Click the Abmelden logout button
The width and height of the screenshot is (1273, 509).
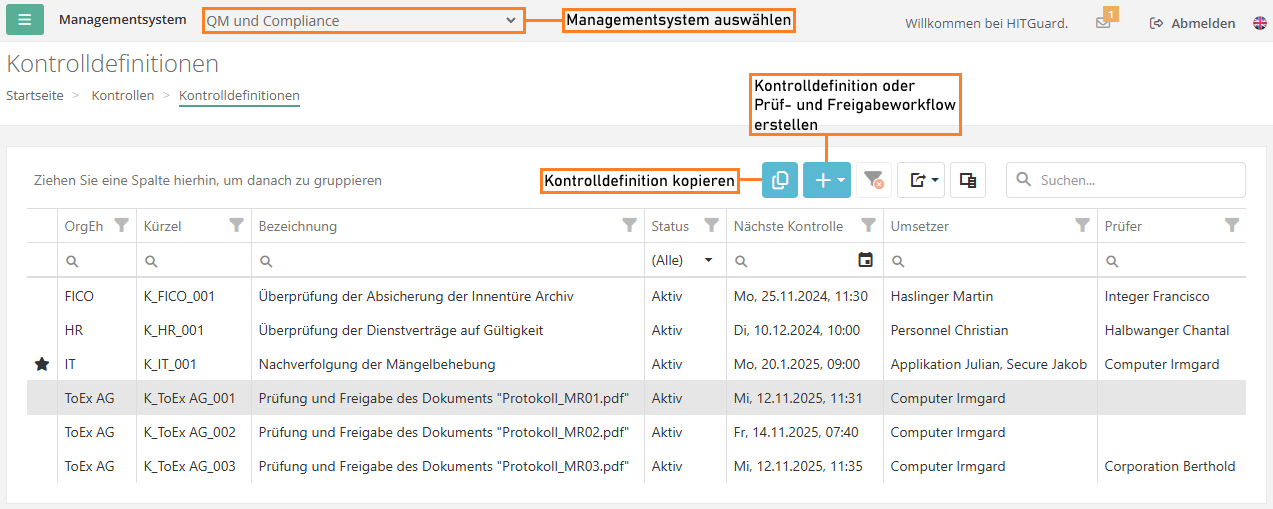(1192, 23)
